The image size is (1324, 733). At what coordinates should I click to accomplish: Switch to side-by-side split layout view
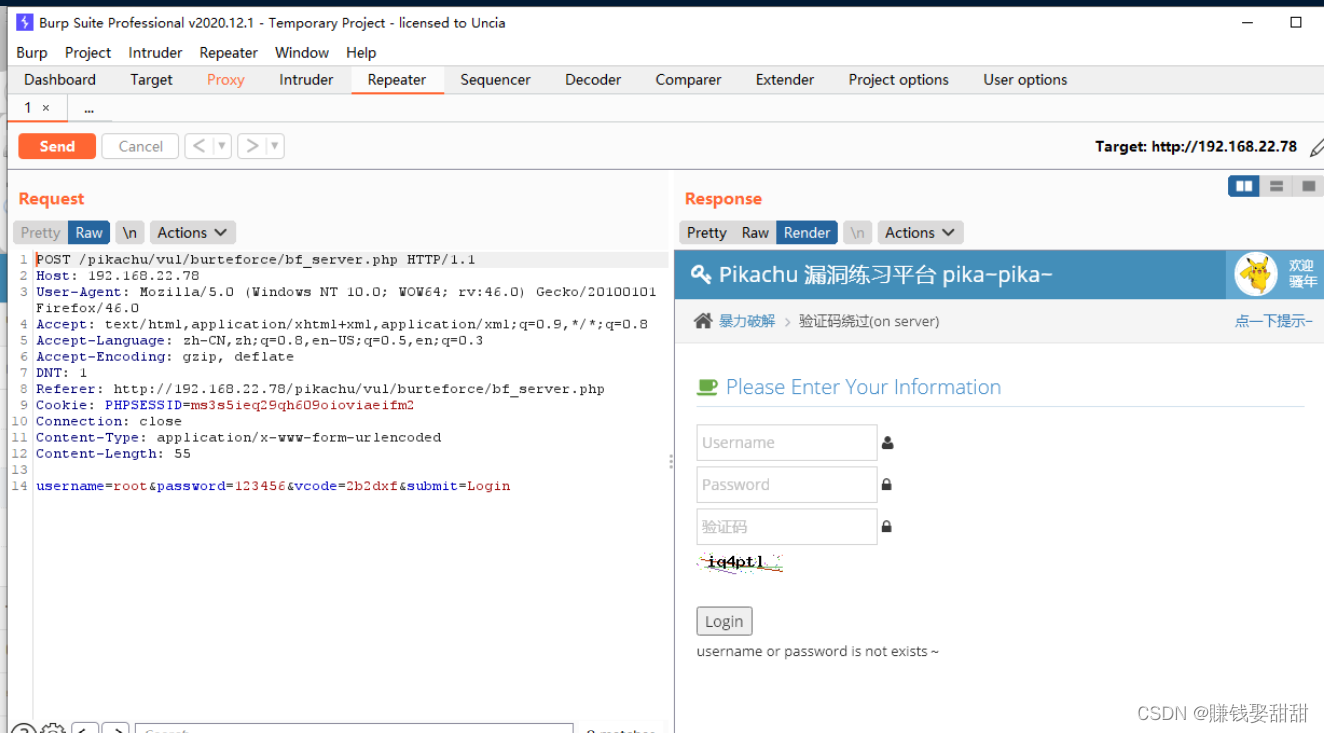[1244, 186]
